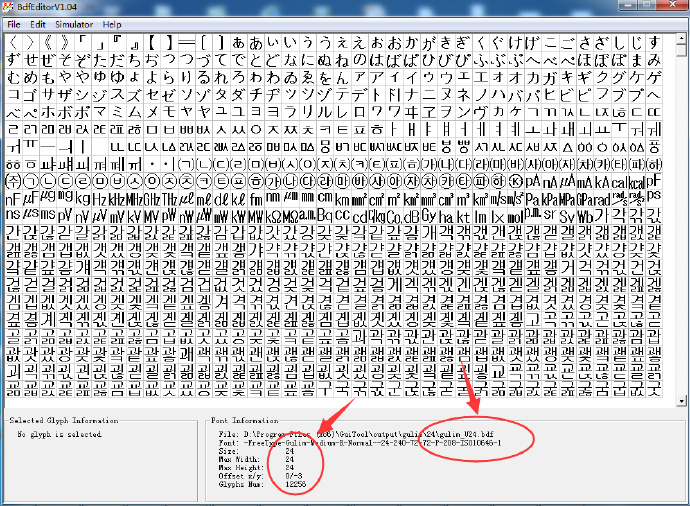Click the 'Max Width: 24' value
This screenshot has height=506, width=690.
click(x=289, y=459)
